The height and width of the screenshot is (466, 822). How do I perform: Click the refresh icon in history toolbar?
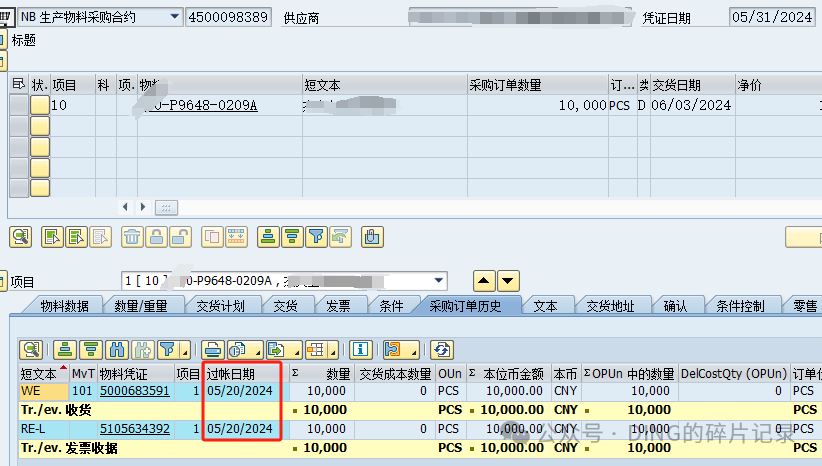point(442,350)
